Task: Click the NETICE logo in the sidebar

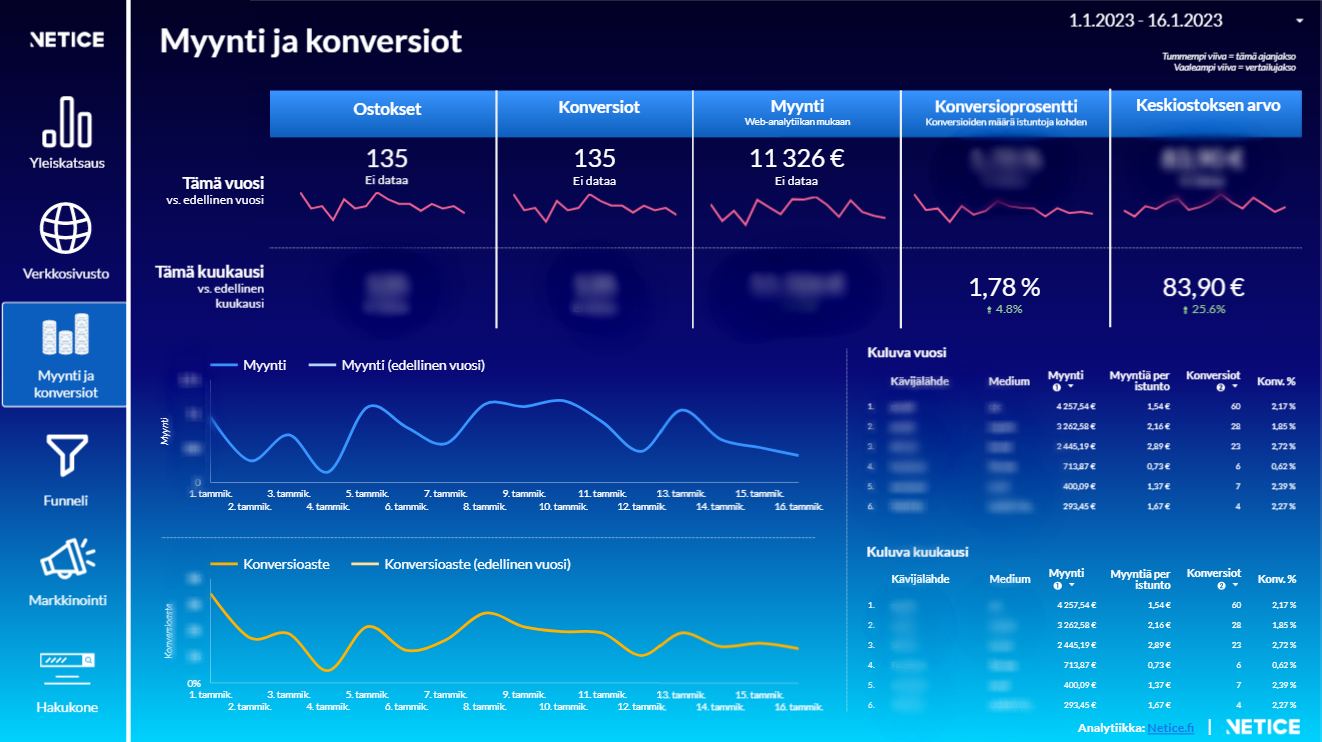Action: [x=66, y=40]
